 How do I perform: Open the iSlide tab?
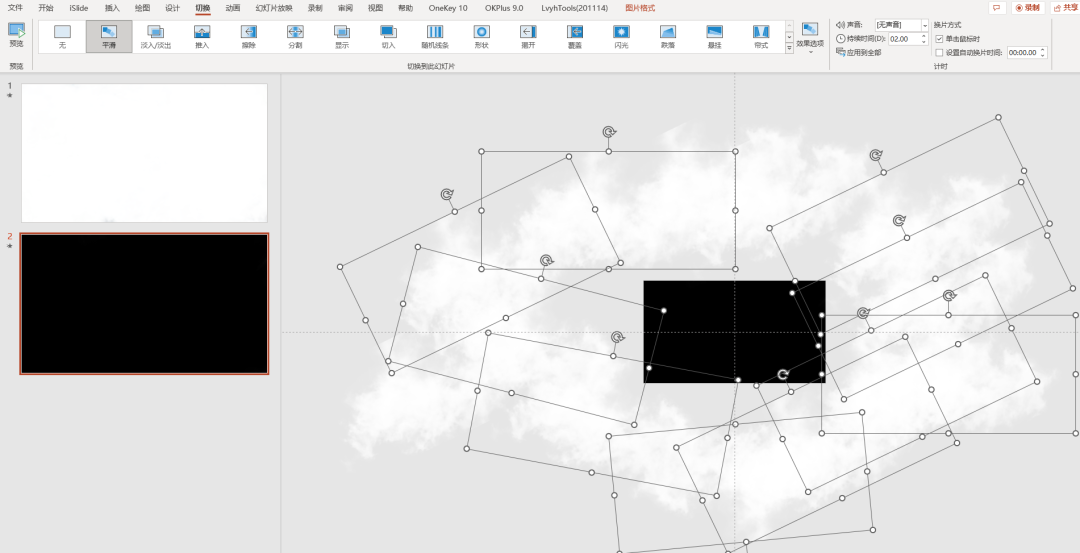[79, 8]
